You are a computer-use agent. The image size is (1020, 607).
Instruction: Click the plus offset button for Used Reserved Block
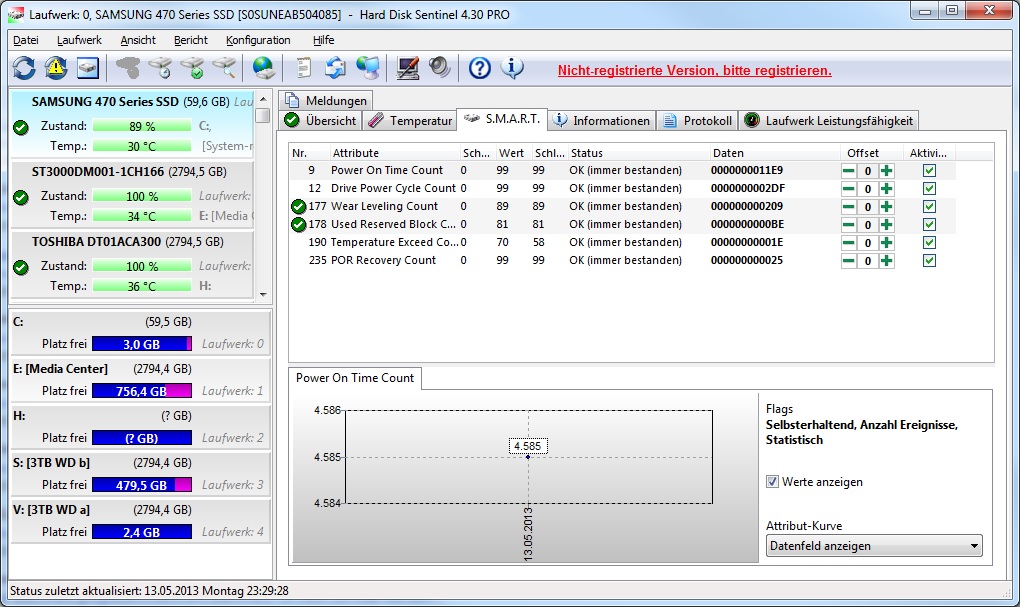tap(887, 224)
